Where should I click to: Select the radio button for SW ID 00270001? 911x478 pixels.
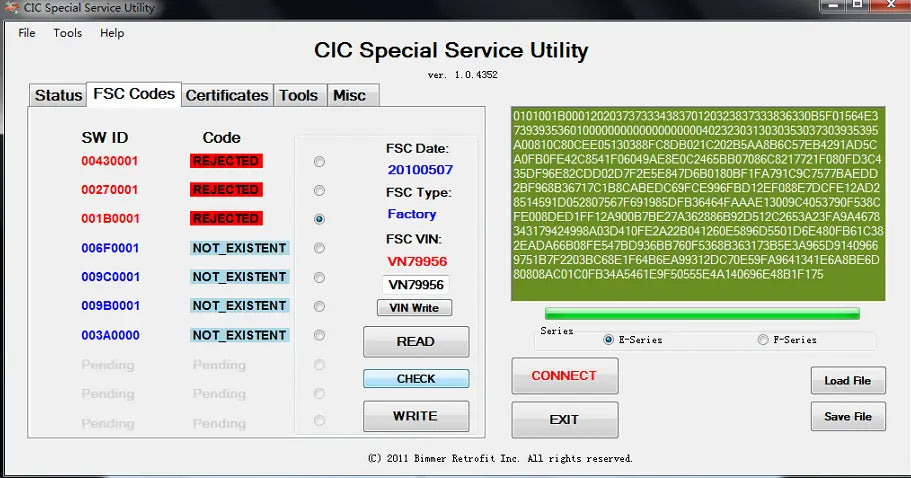coord(319,190)
